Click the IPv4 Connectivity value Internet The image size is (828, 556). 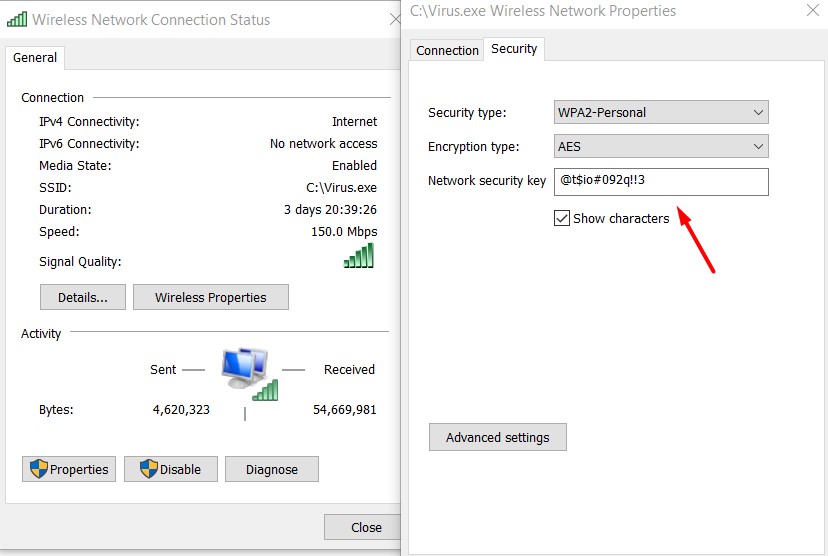click(354, 121)
